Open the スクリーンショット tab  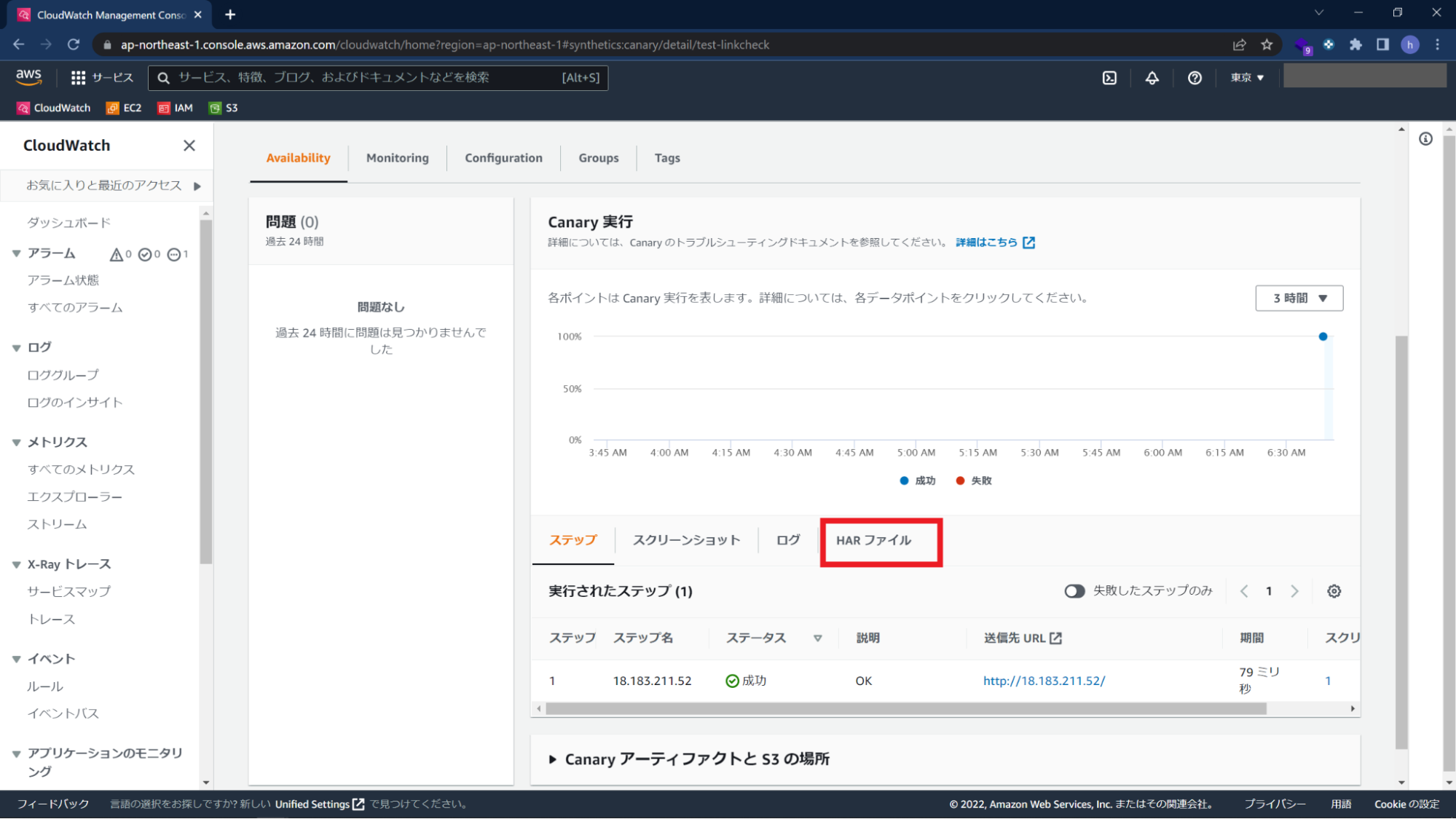tap(686, 540)
